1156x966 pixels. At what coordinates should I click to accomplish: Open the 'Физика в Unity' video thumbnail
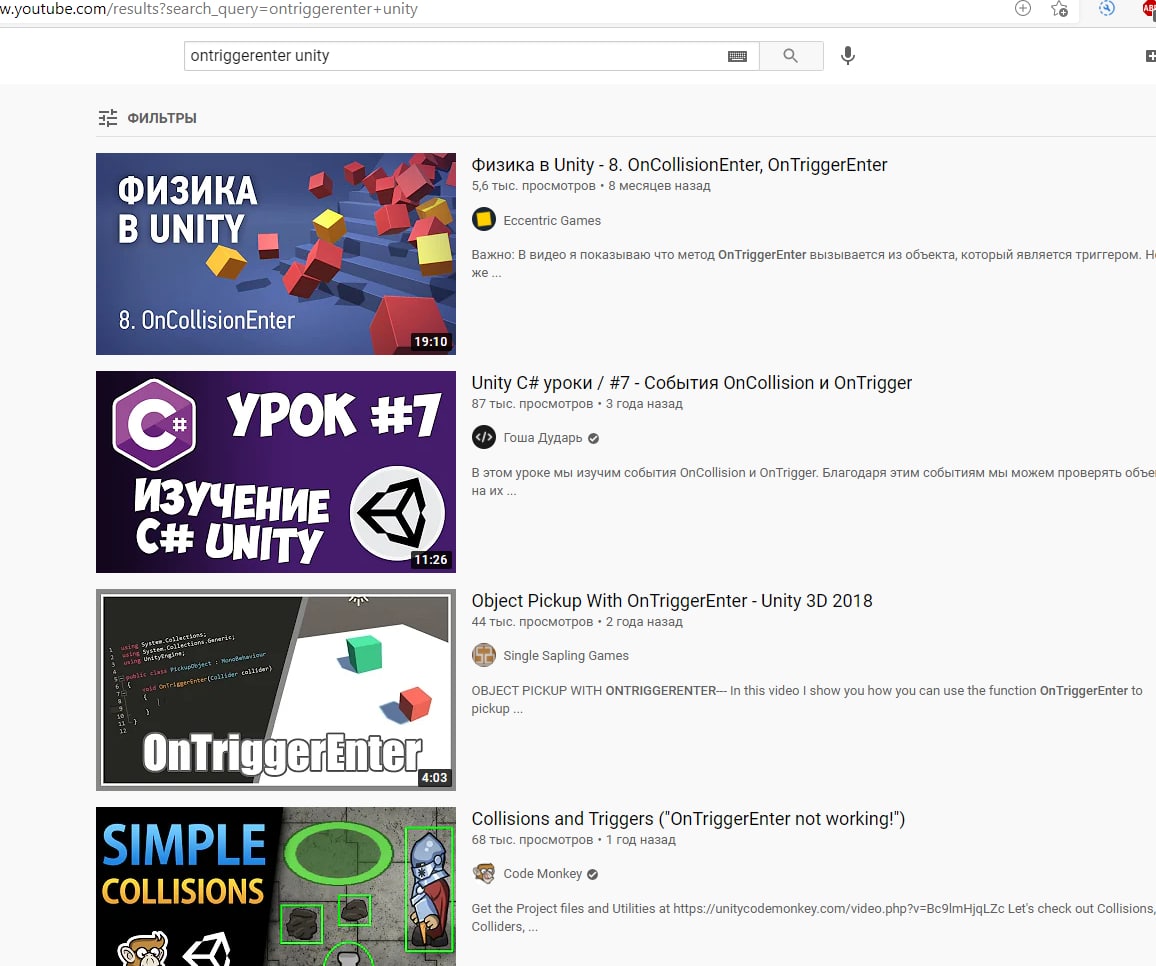click(276, 254)
